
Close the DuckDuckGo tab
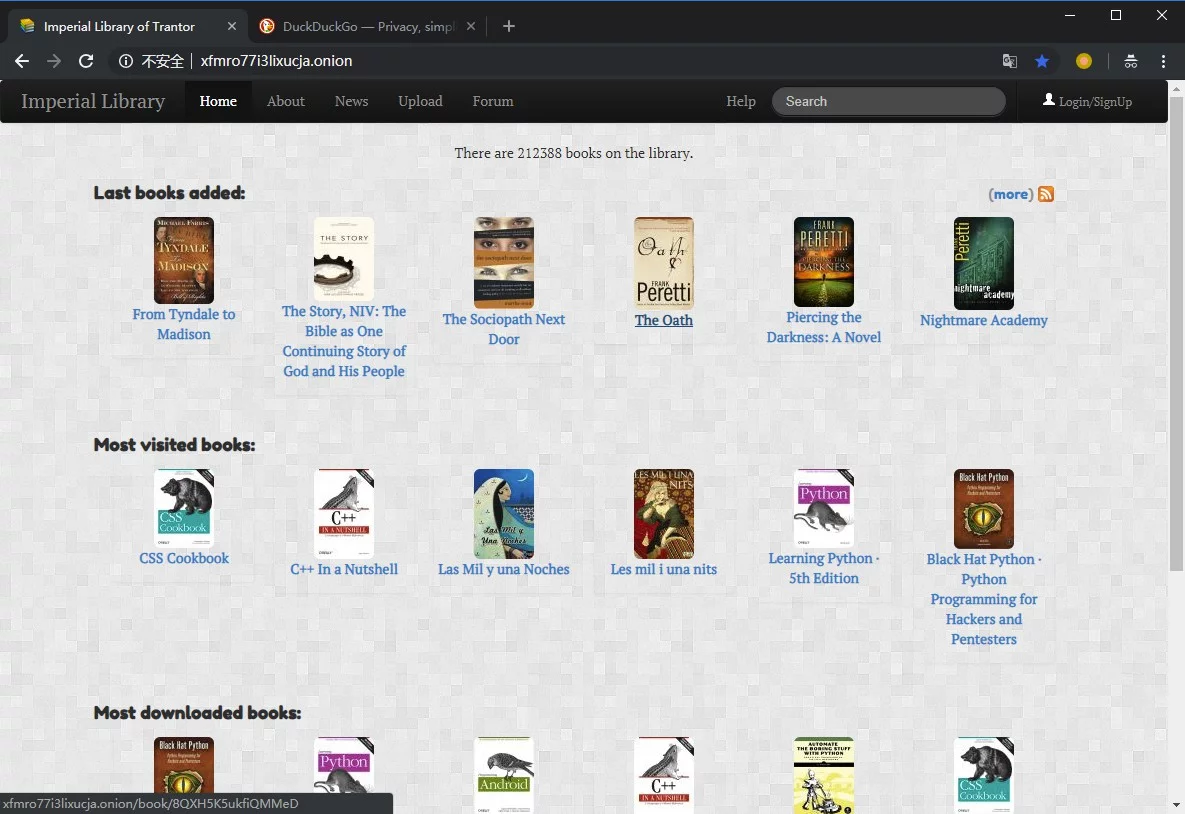click(x=471, y=26)
